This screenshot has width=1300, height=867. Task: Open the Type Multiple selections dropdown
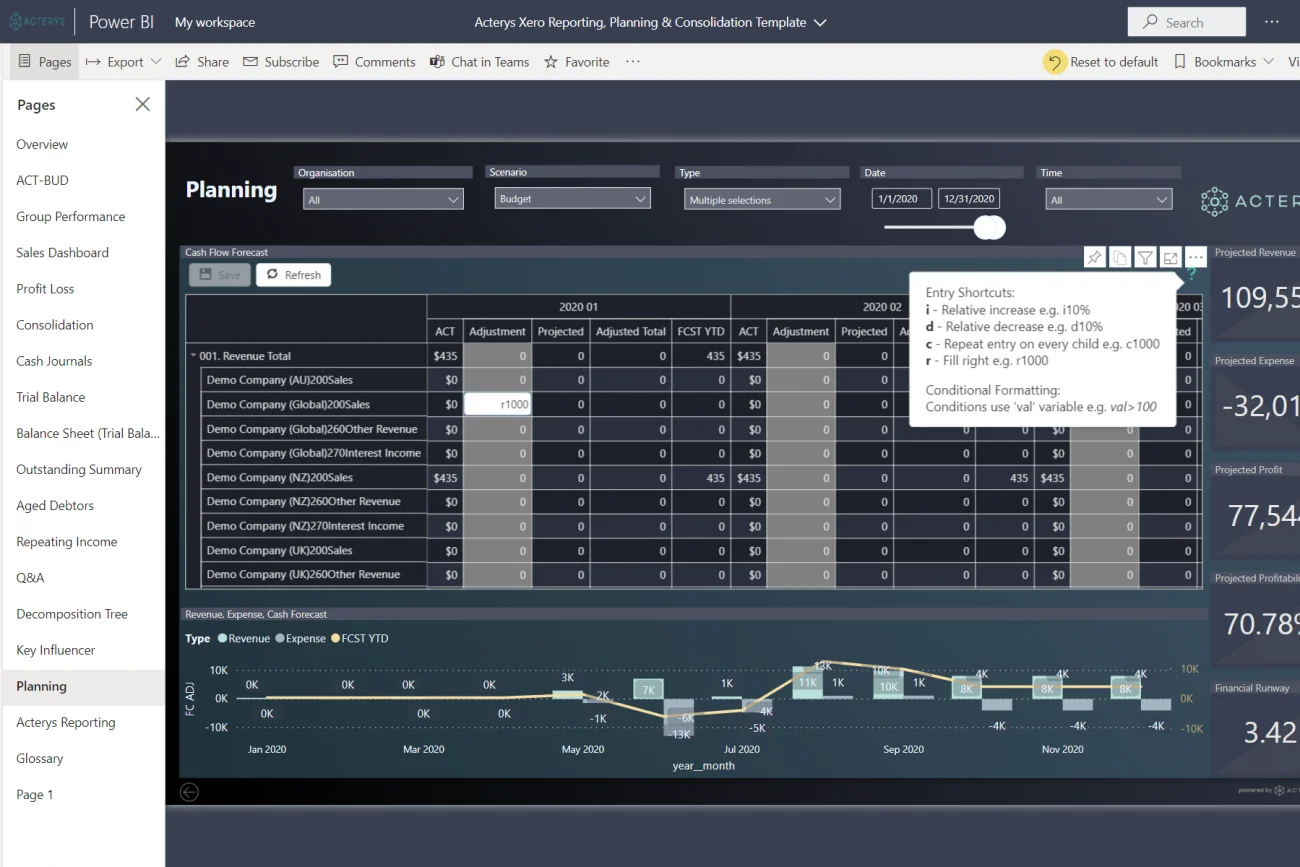coord(762,199)
